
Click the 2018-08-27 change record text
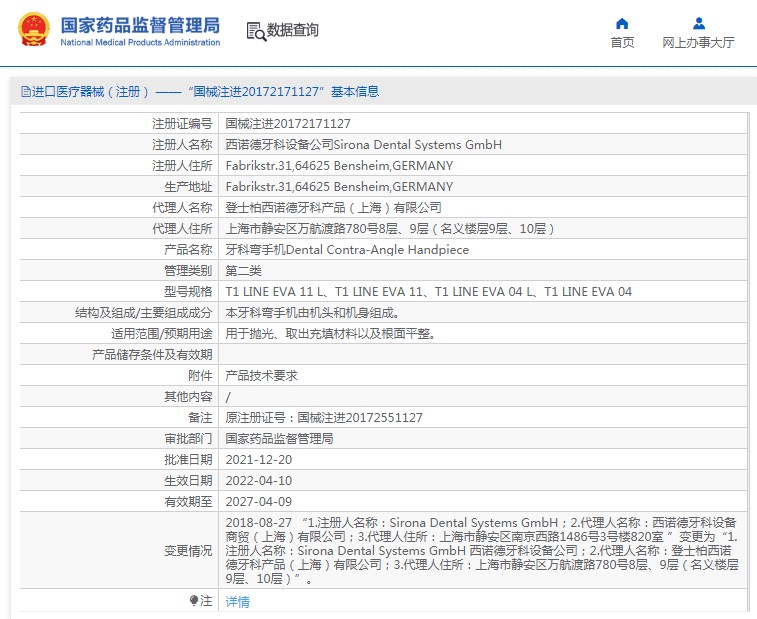pyautogui.click(x=482, y=550)
